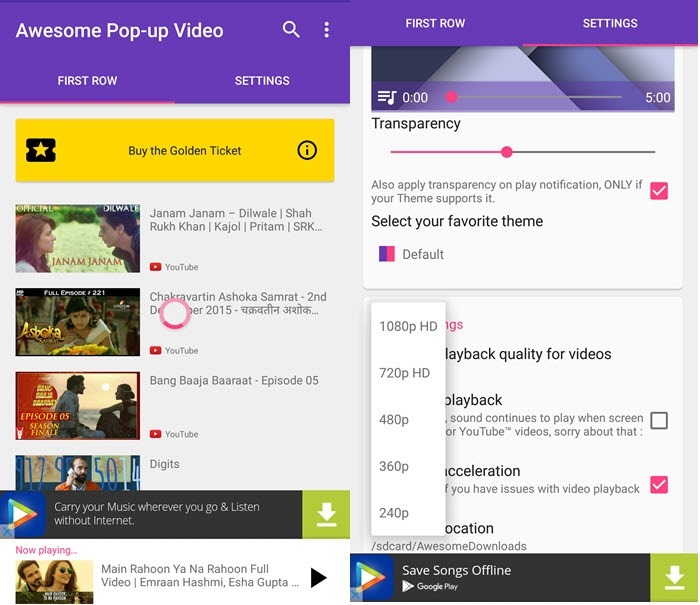This screenshot has width=700, height=605.
Task: Play the Now playing Main Rahoon video
Action: [x=318, y=578]
